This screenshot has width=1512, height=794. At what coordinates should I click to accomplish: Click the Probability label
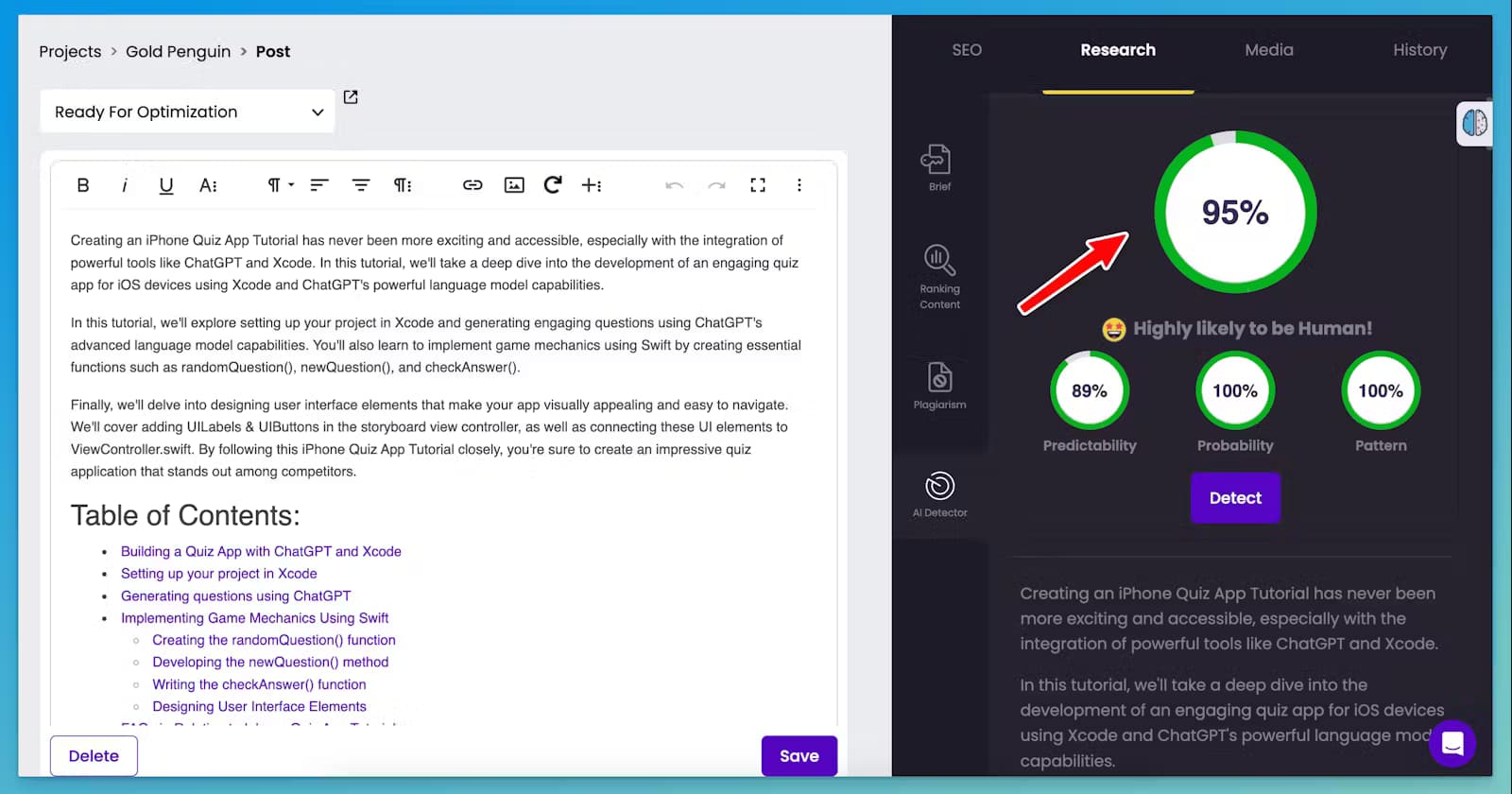pos(1235,445)
